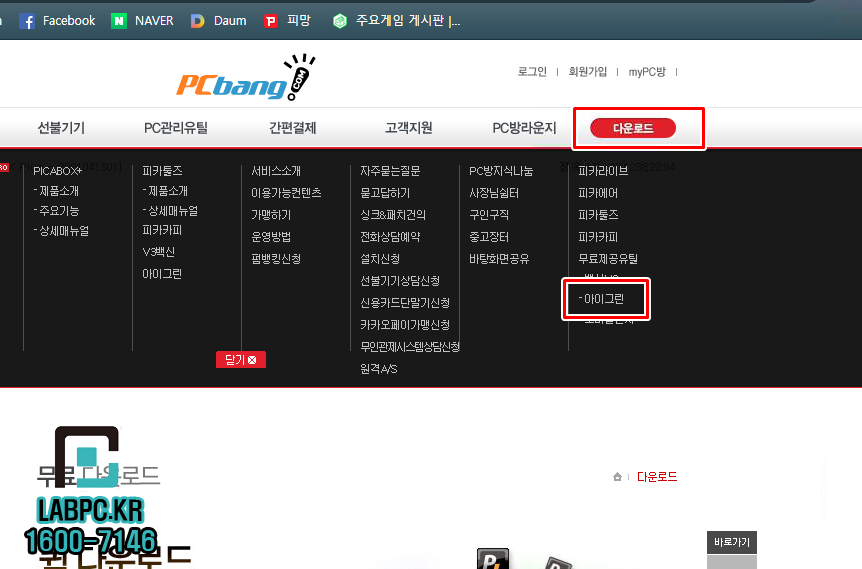
Task: Click 전화상담예약 link
Action: (390, 237)
